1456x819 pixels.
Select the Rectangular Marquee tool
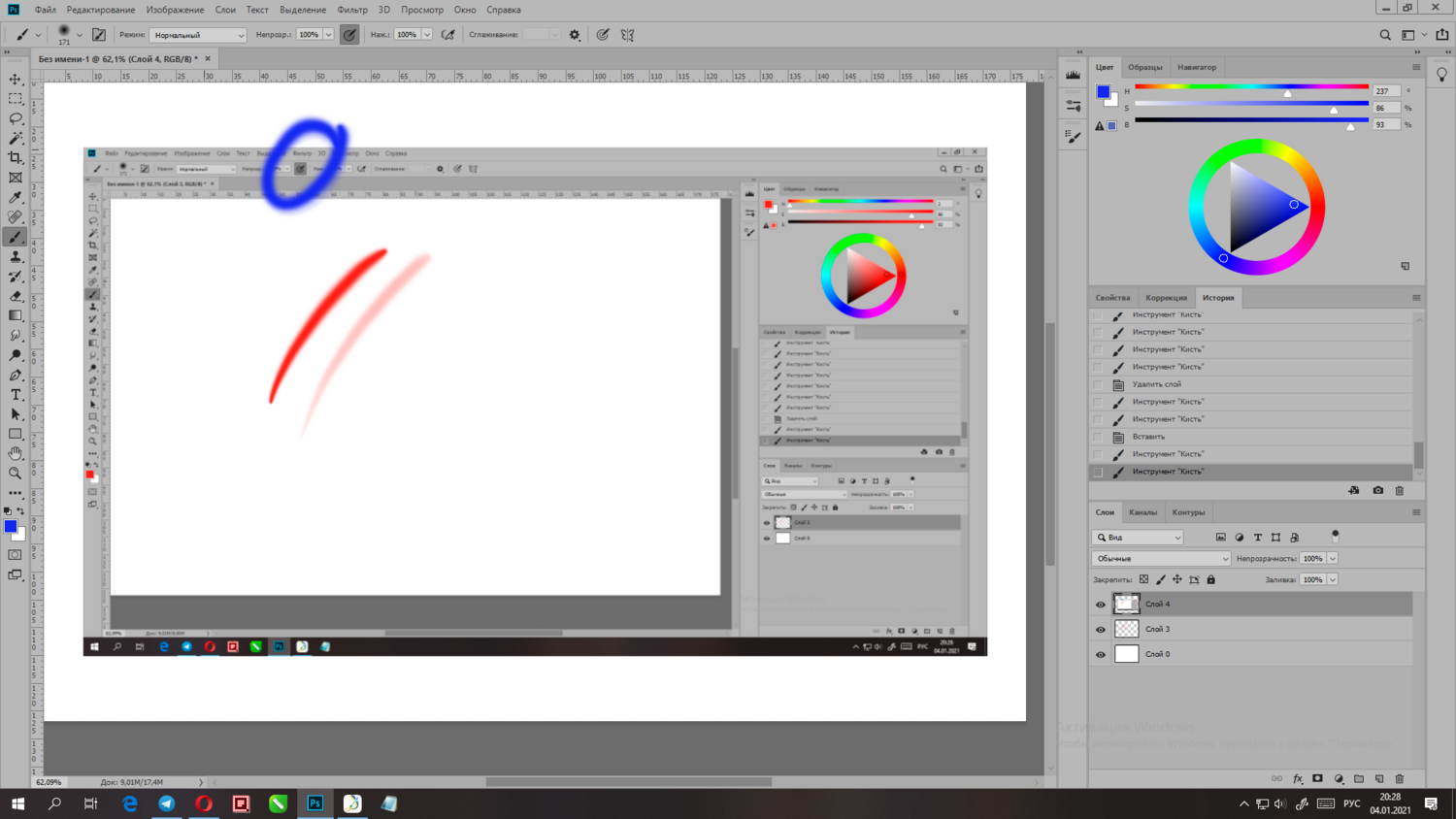coord(16,99)
